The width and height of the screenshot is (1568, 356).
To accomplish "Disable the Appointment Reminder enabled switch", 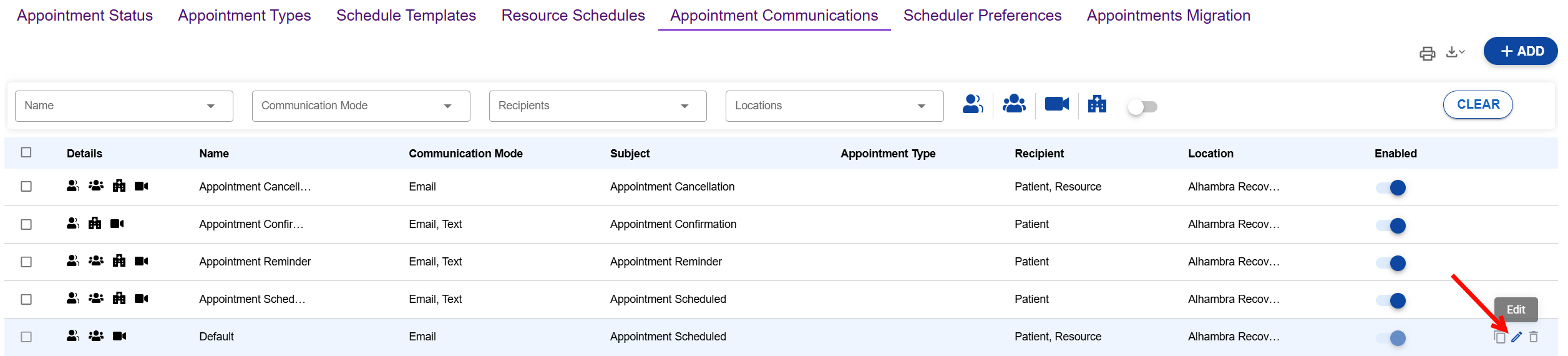I will tap(1391, 263).
